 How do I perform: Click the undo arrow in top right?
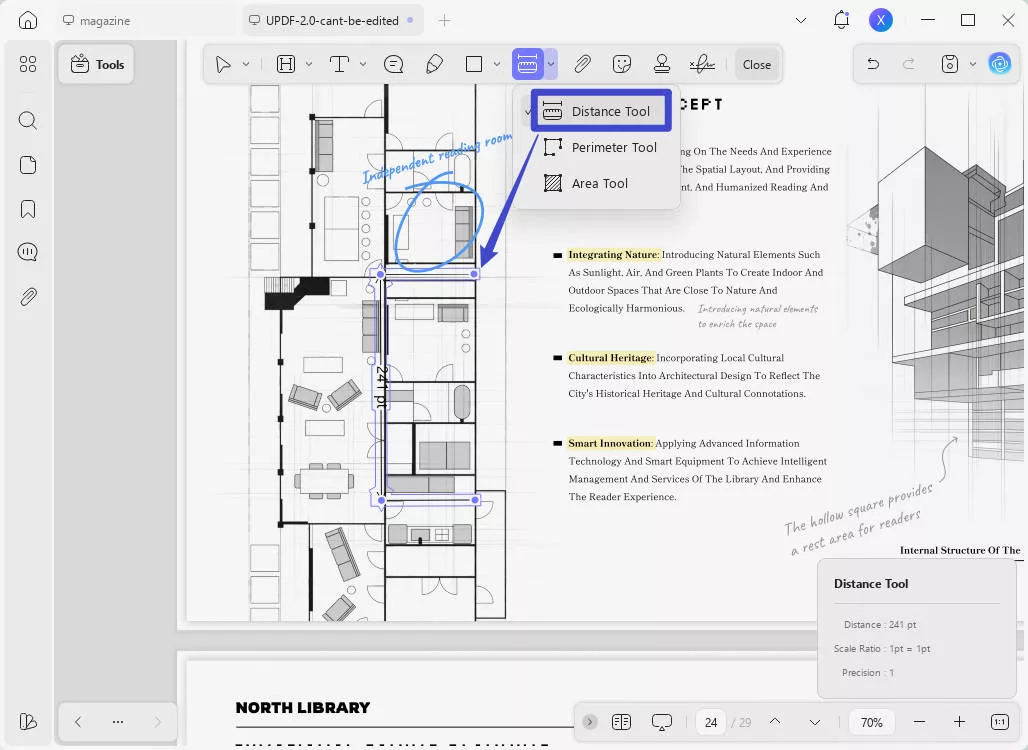(872, 63)
